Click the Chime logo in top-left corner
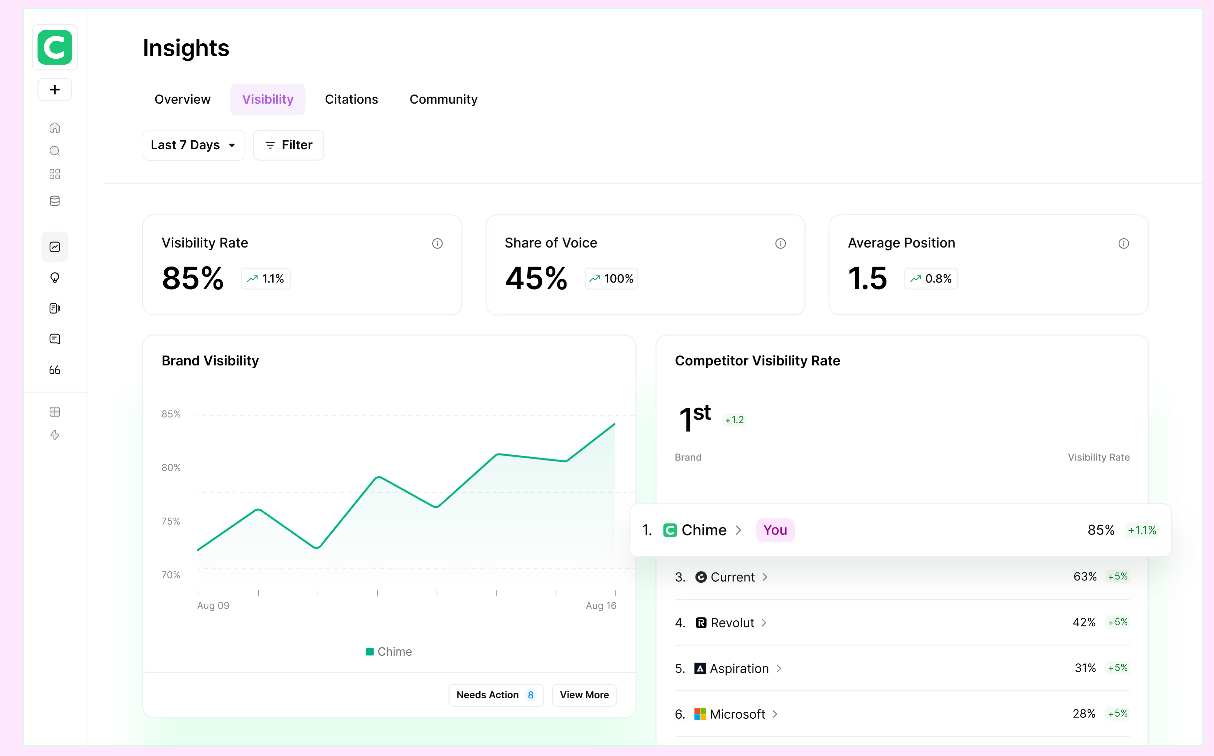The height and width of the screenshot is (756, 1214). 54,47
